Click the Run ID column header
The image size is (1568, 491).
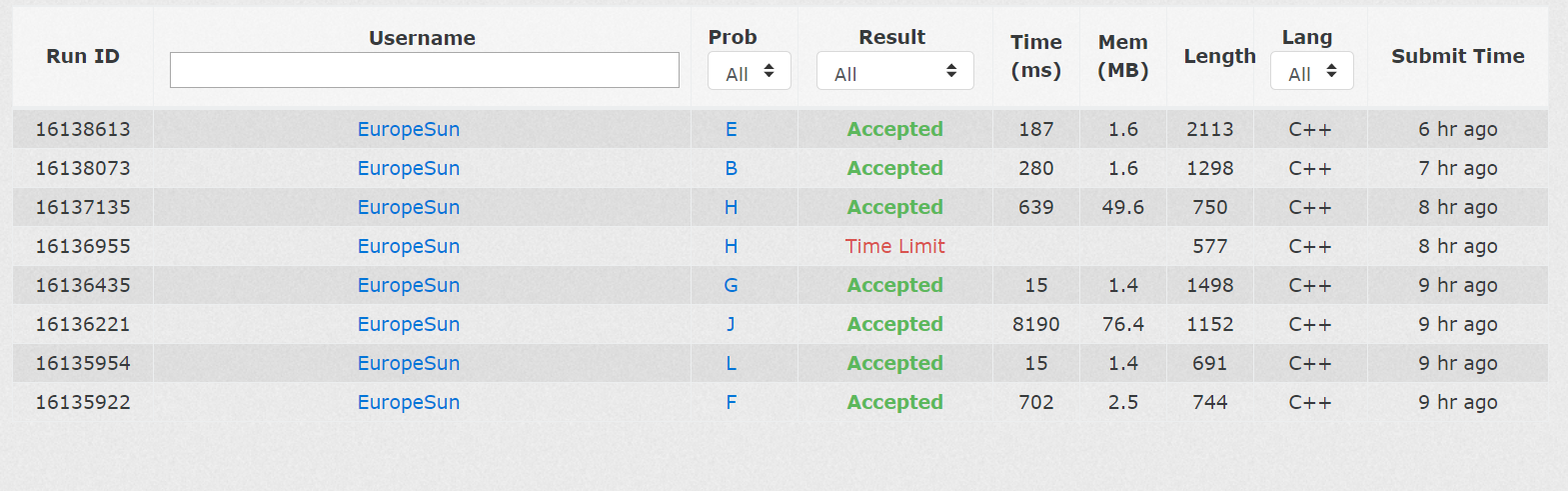coord(83,56)
